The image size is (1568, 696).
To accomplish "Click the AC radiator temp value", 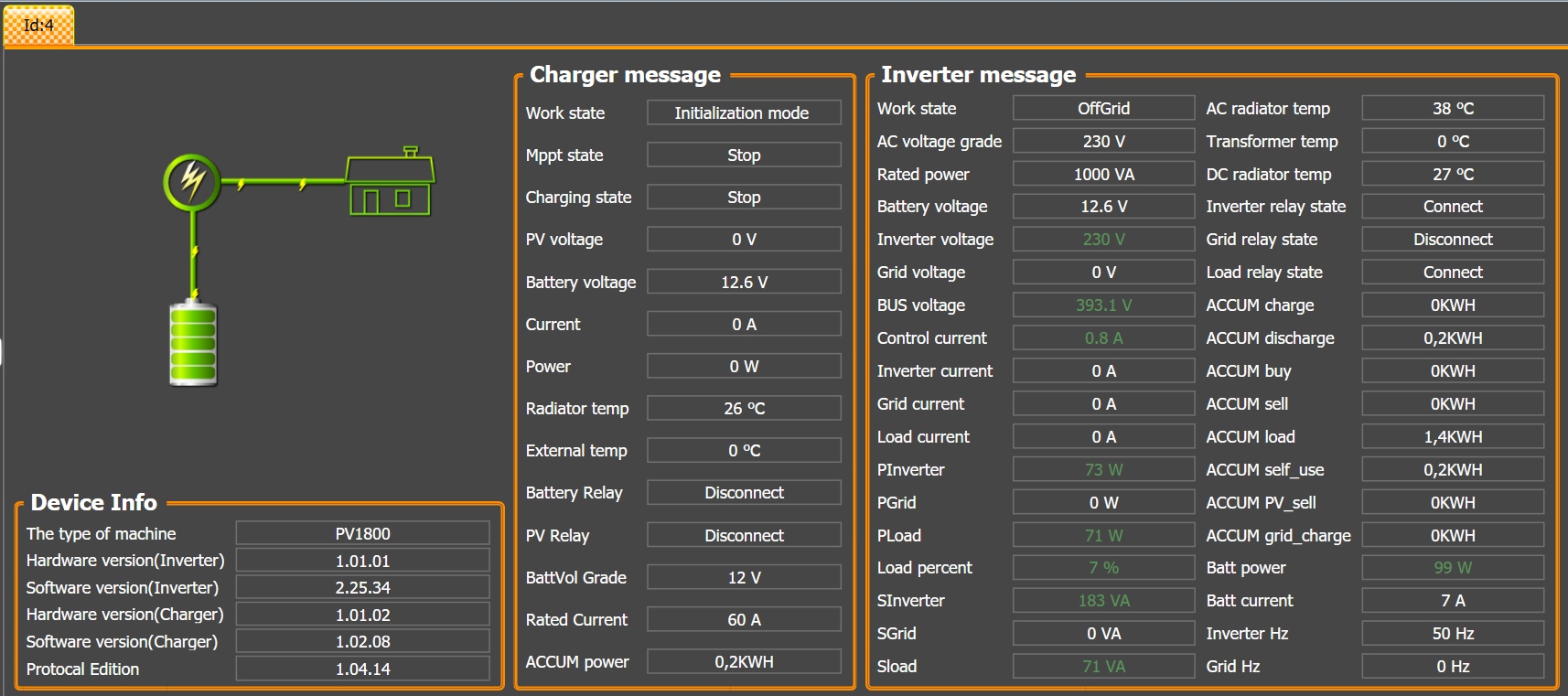I will [1452, 109].
